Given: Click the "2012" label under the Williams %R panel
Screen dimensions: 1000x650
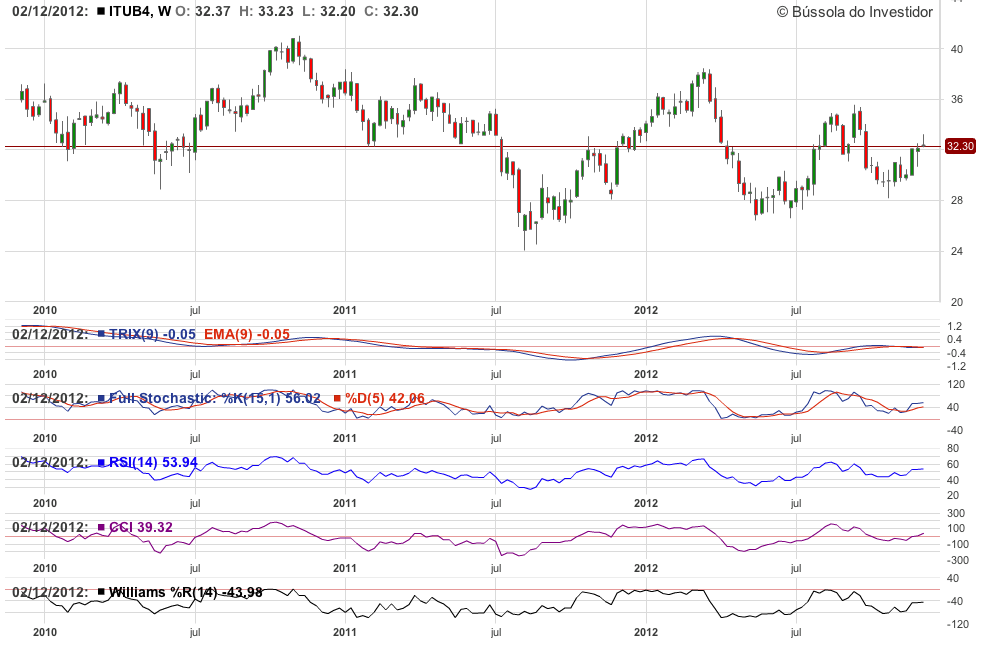Looking at the screenshot, I should click(x=646, y=632).
